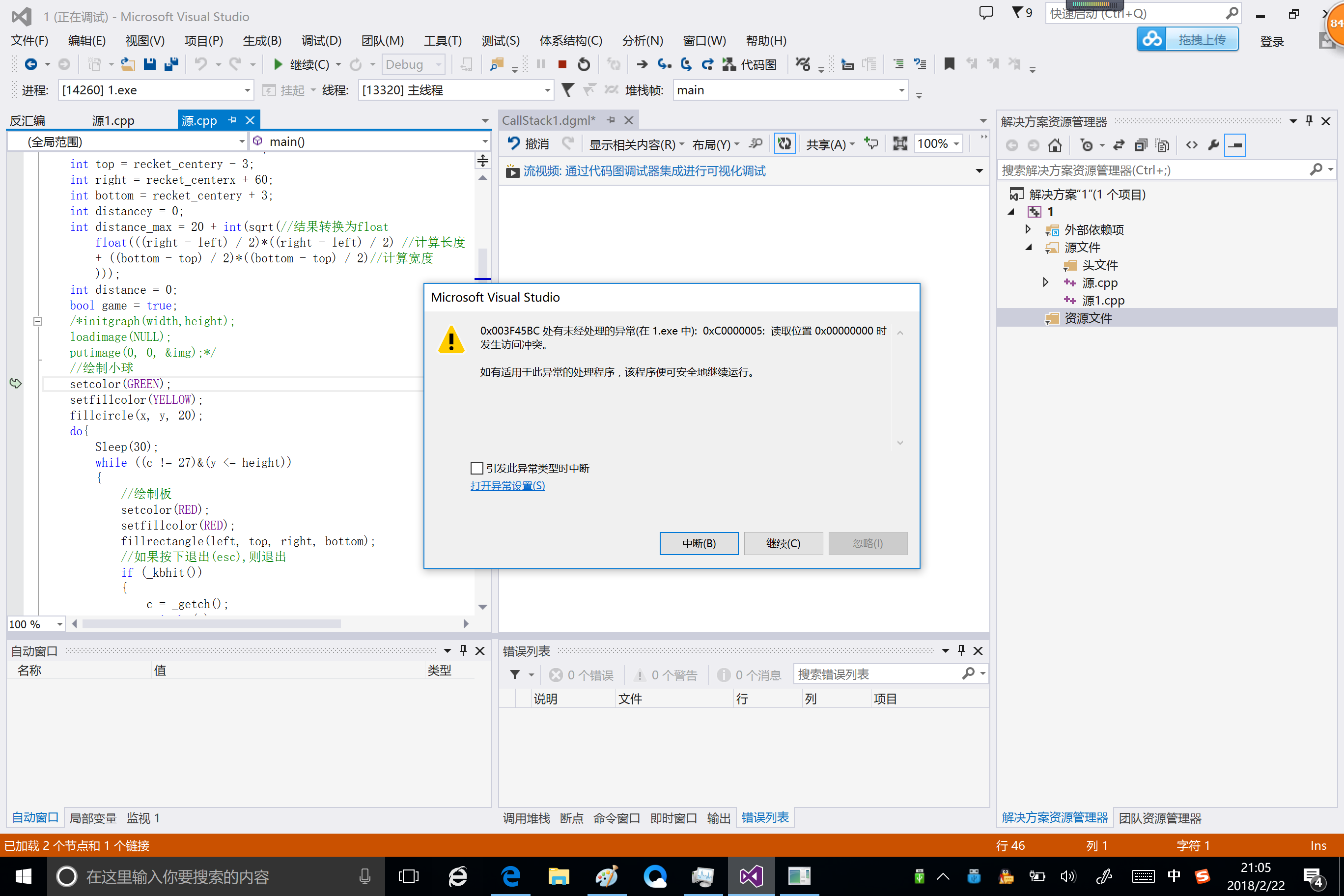1344x896 pixels.
Task: Click the green Continue debugging play icon
Action: click(x=278, y=64)
